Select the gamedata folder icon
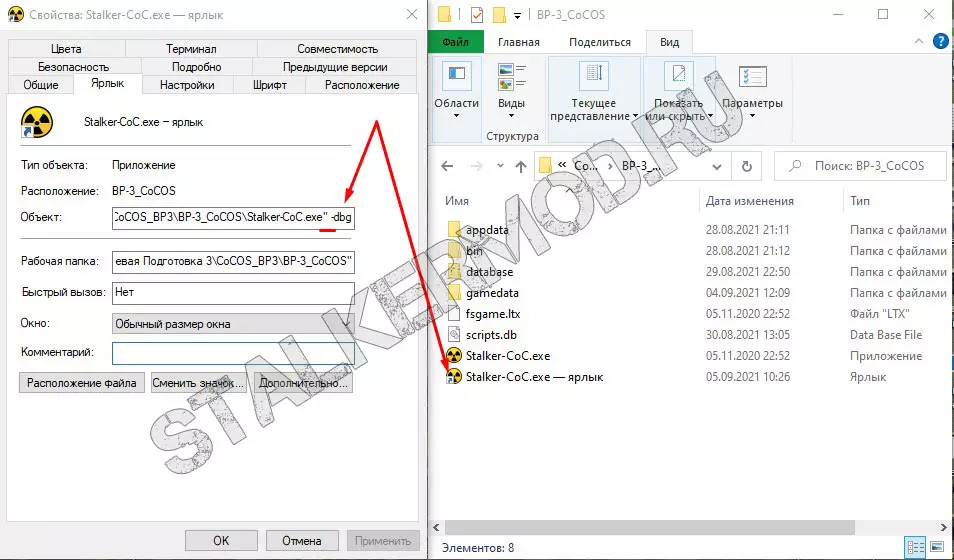954x560 pixels. [454, 293]
